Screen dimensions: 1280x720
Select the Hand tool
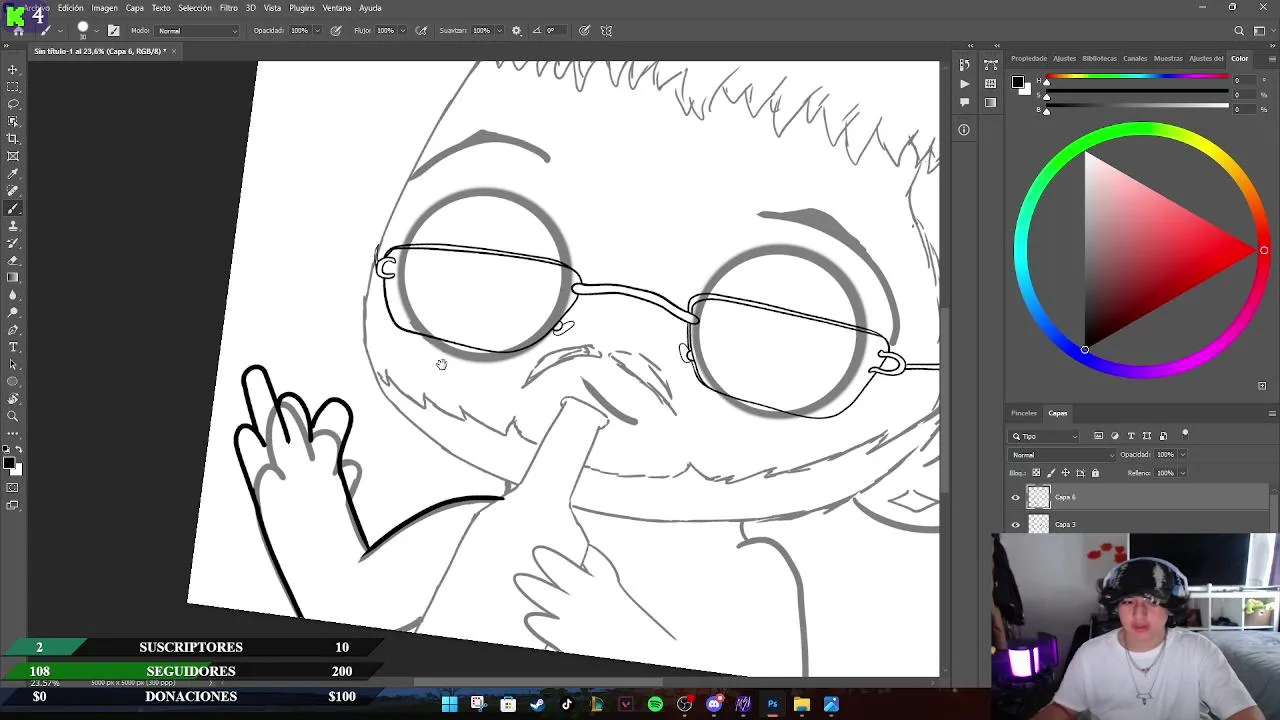(x=13, y=399)
